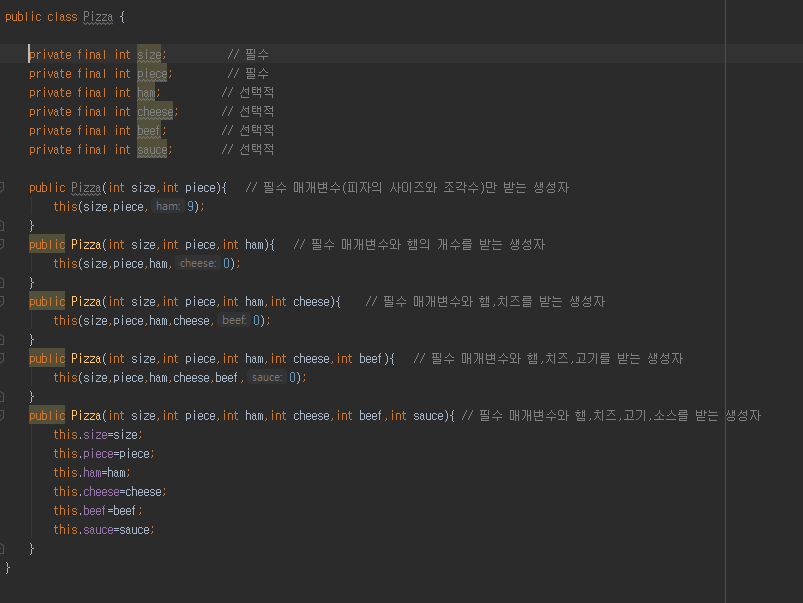Click the value 0 after the beef hint
The width and height of the screenshot is (803, 603).
click(x=257, y=320)
